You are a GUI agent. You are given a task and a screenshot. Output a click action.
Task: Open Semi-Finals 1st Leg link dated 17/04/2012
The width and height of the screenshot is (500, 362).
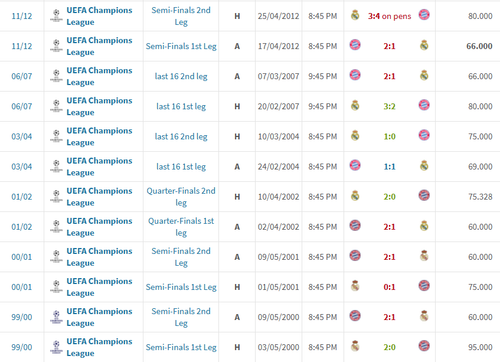point(181,46)
